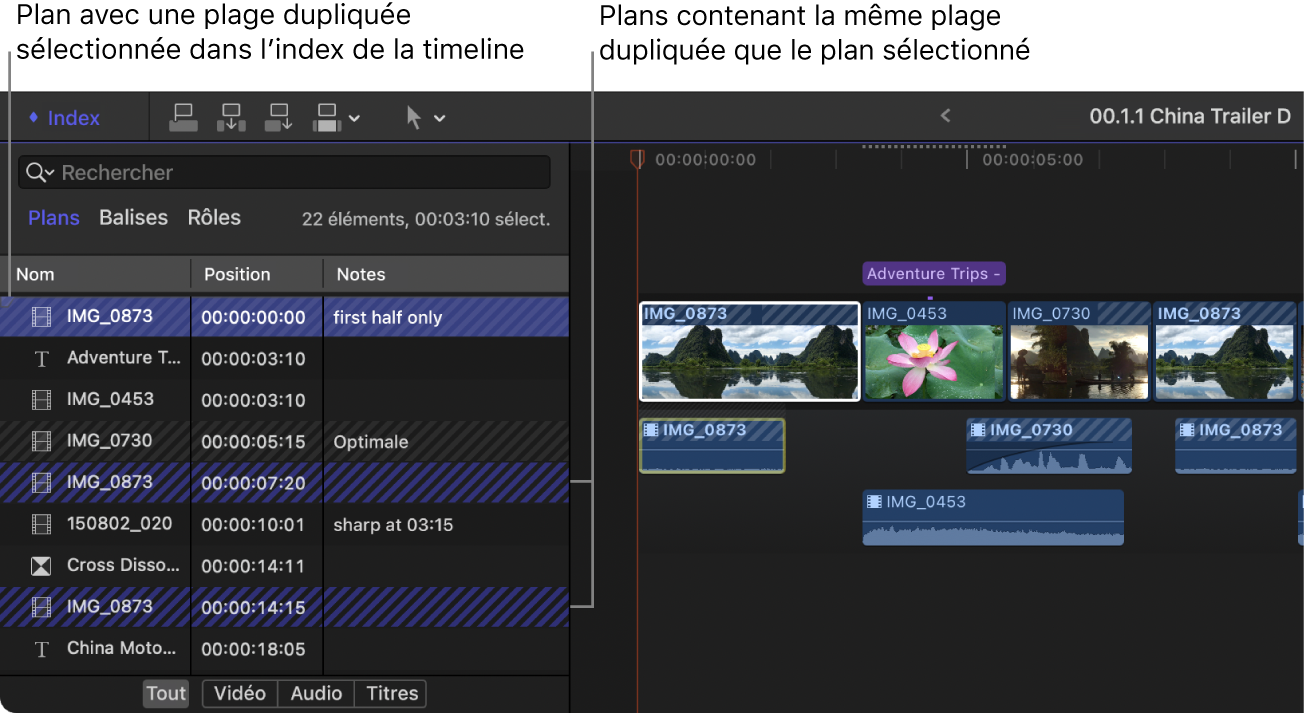
Task: Select the Insert clip editing icon
Action: tap(231, 117)
